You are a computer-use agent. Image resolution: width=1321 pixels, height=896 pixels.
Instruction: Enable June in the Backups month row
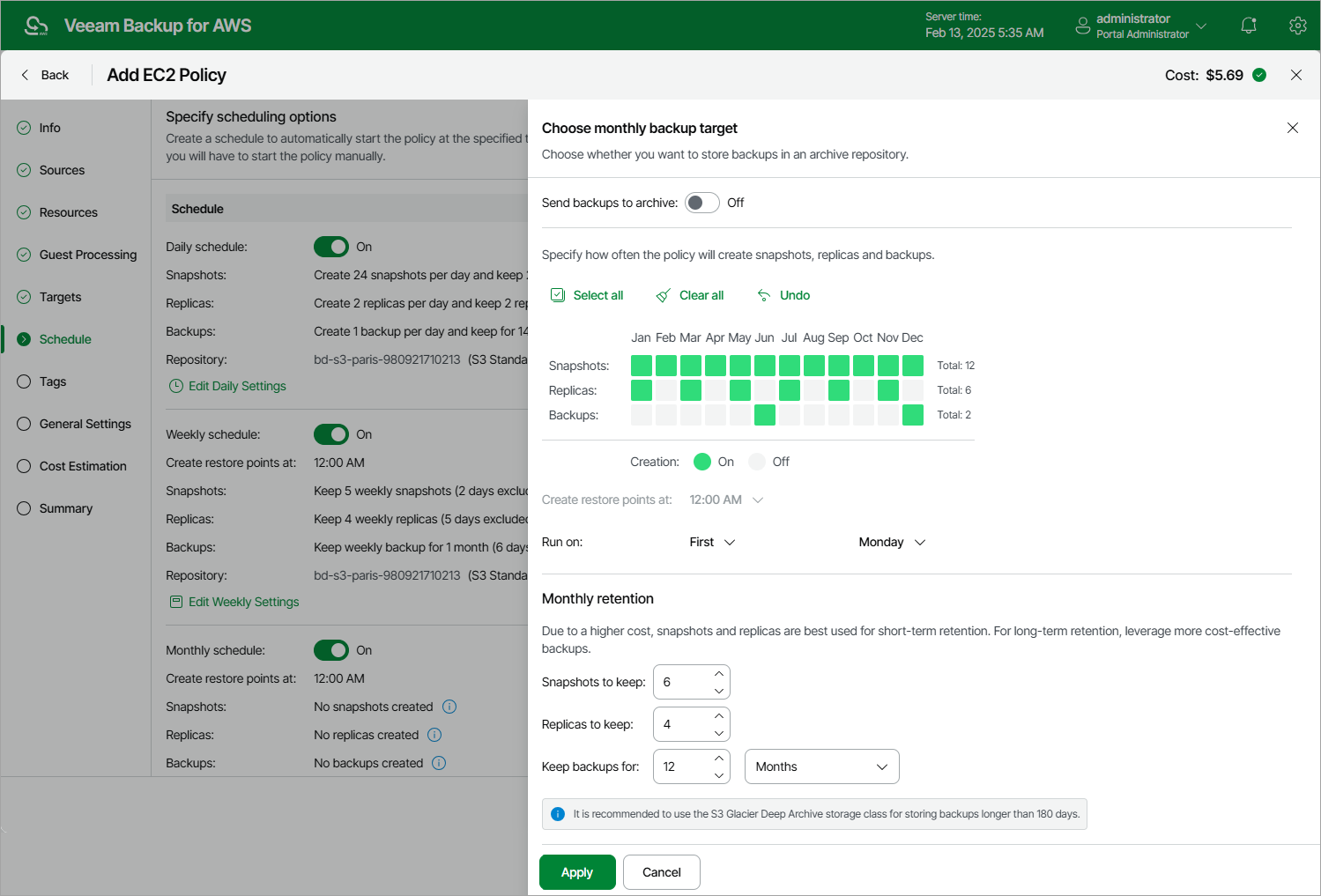(x=765, y=414)
